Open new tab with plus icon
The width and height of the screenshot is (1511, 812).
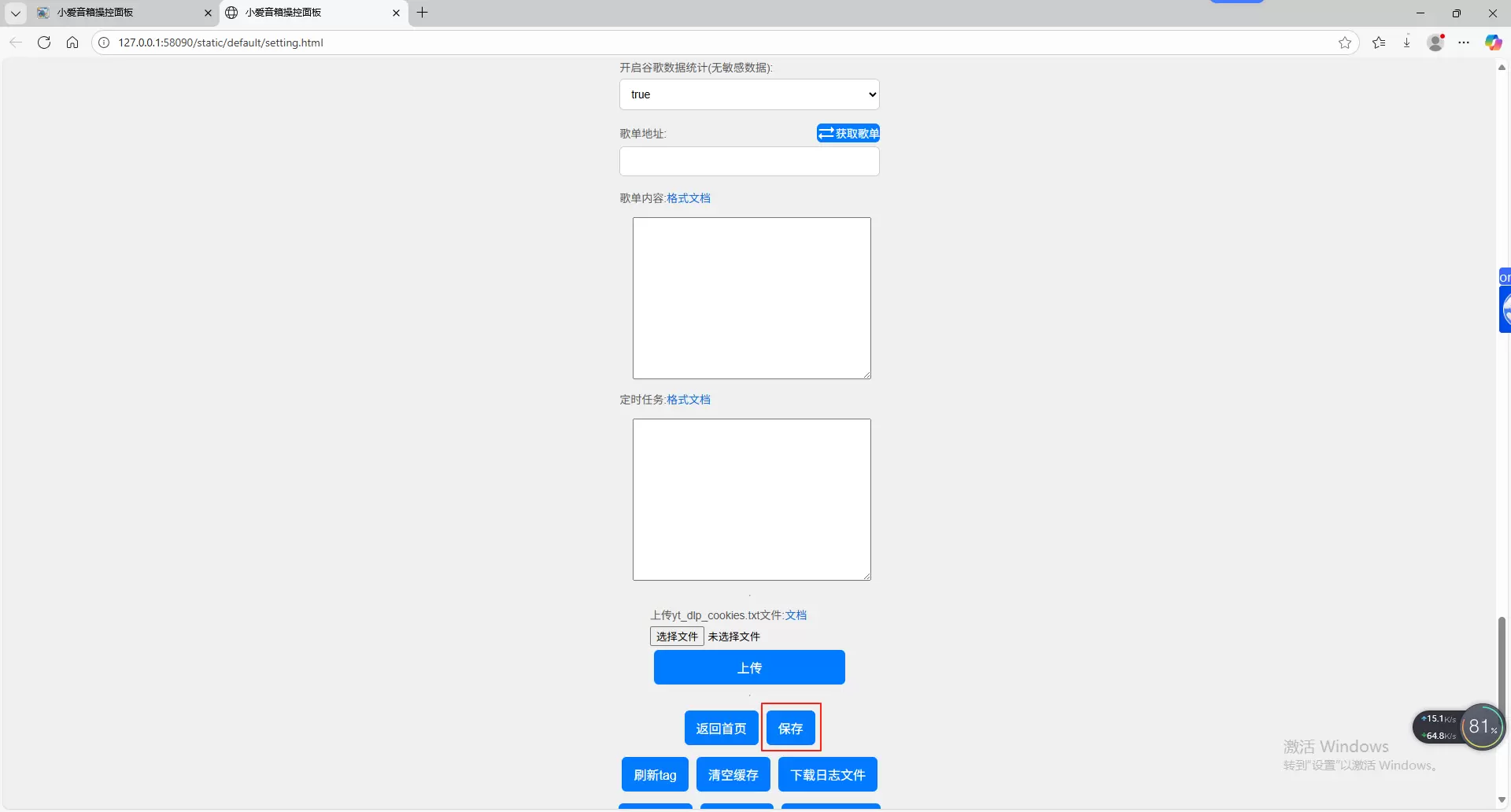423,13
